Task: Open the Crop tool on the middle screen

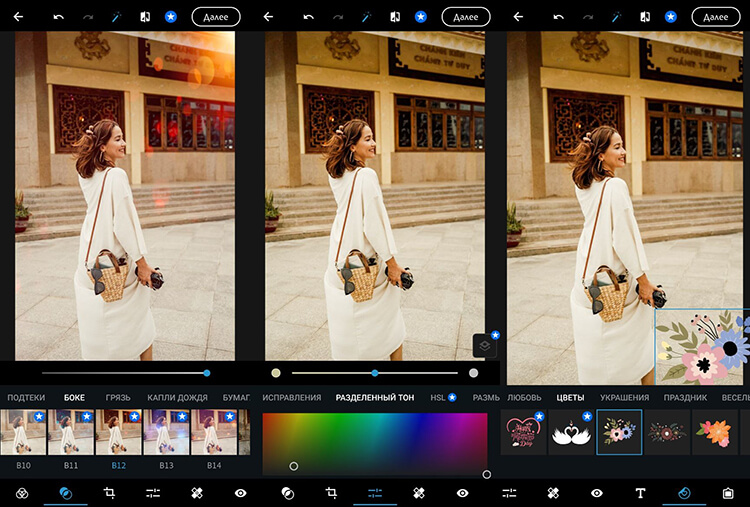Action: tap(331, 493)
